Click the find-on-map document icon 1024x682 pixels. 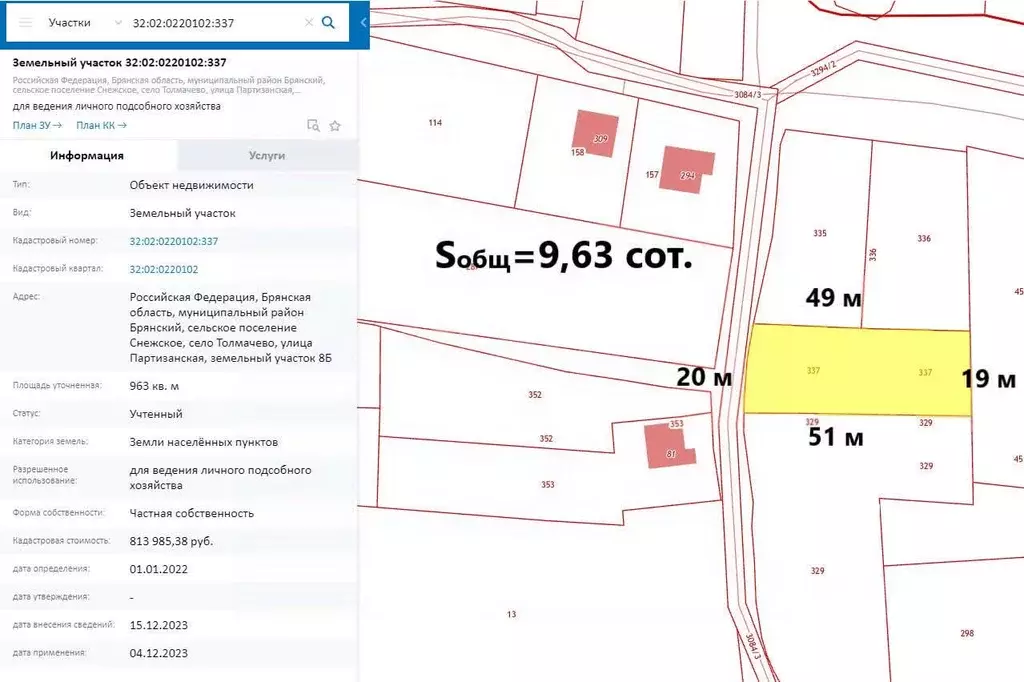coord(313,125)
